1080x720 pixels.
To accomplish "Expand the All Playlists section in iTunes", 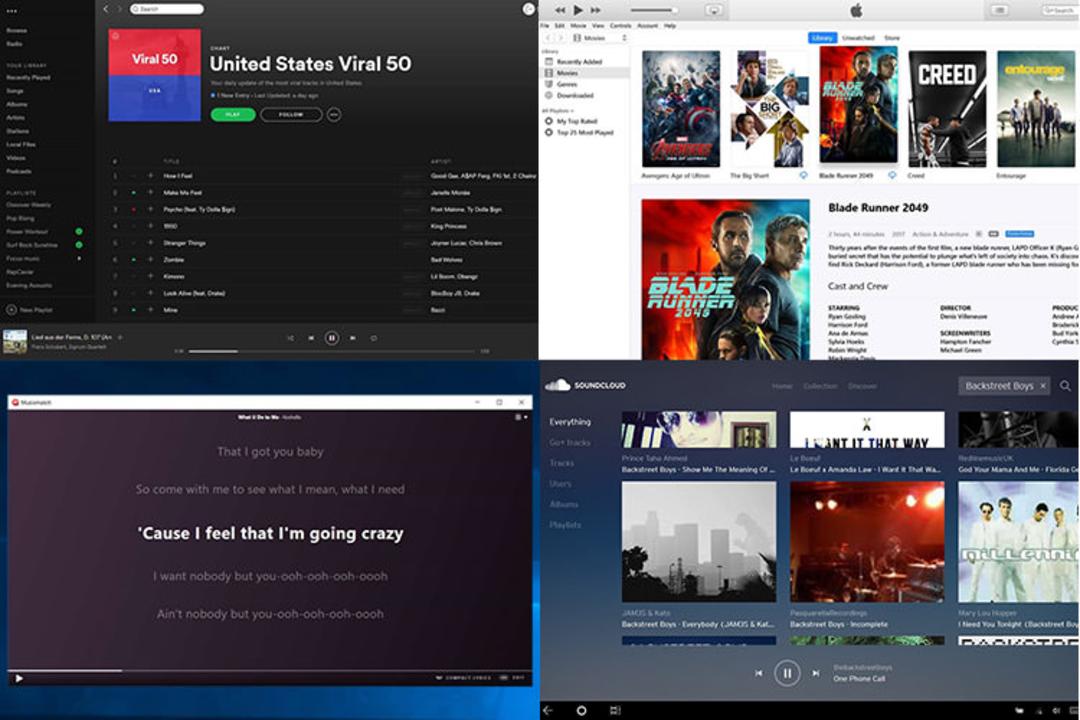I will pyautogui.click(x=558, y=110).
